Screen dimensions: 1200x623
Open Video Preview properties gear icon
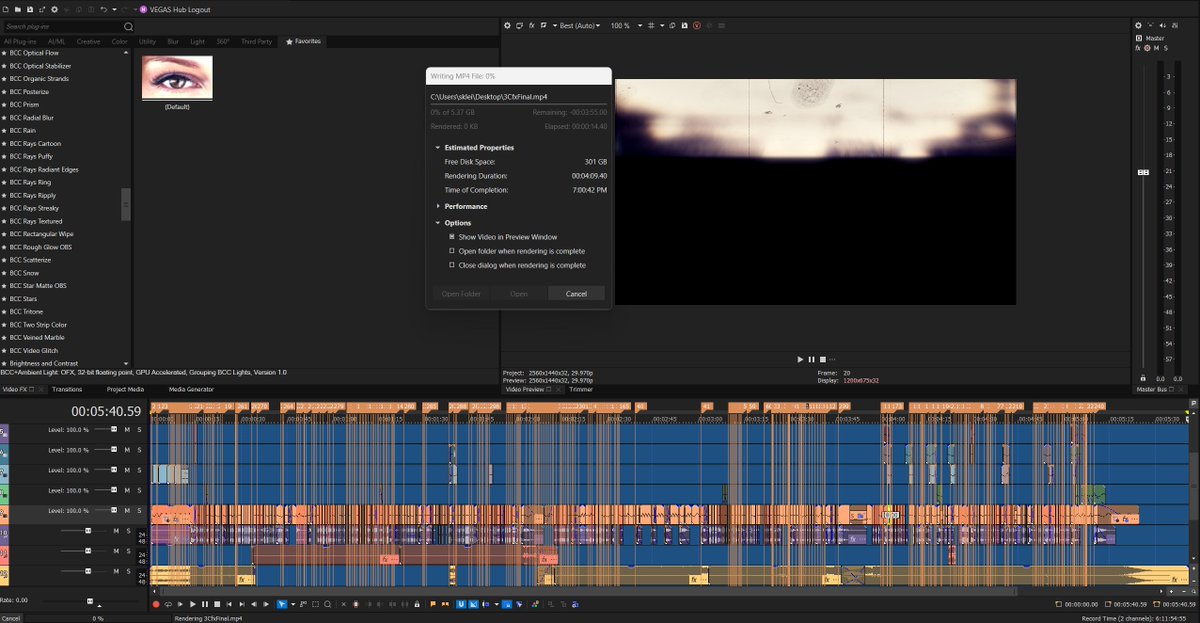coord(507,25)
